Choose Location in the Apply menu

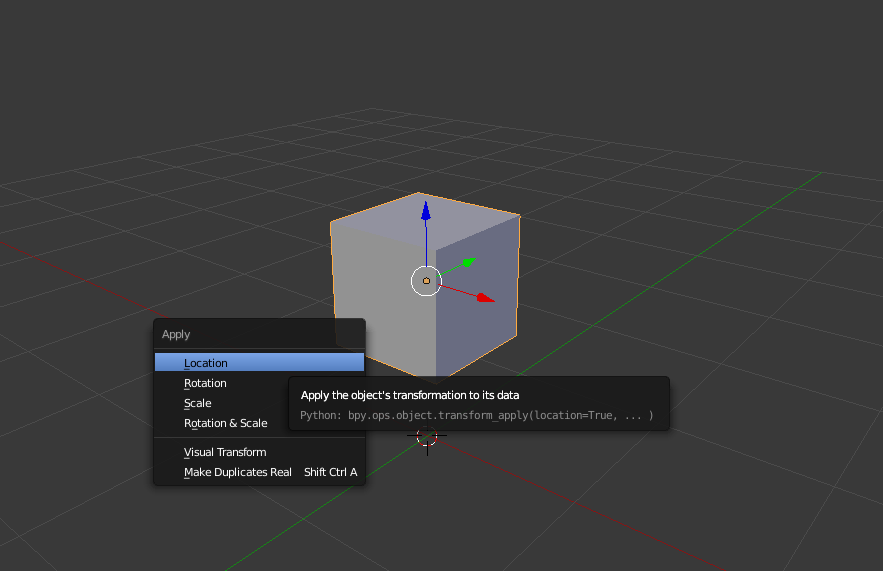tap(260, 363)
